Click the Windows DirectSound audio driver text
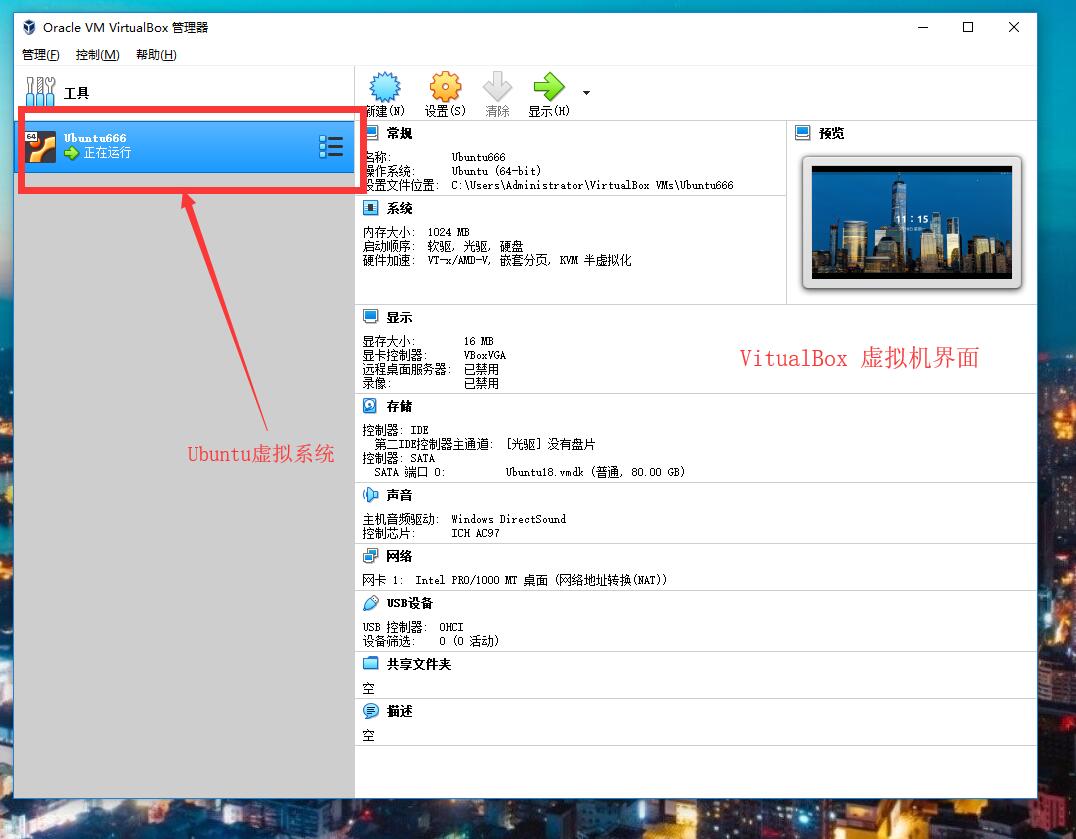 point(508,519)
